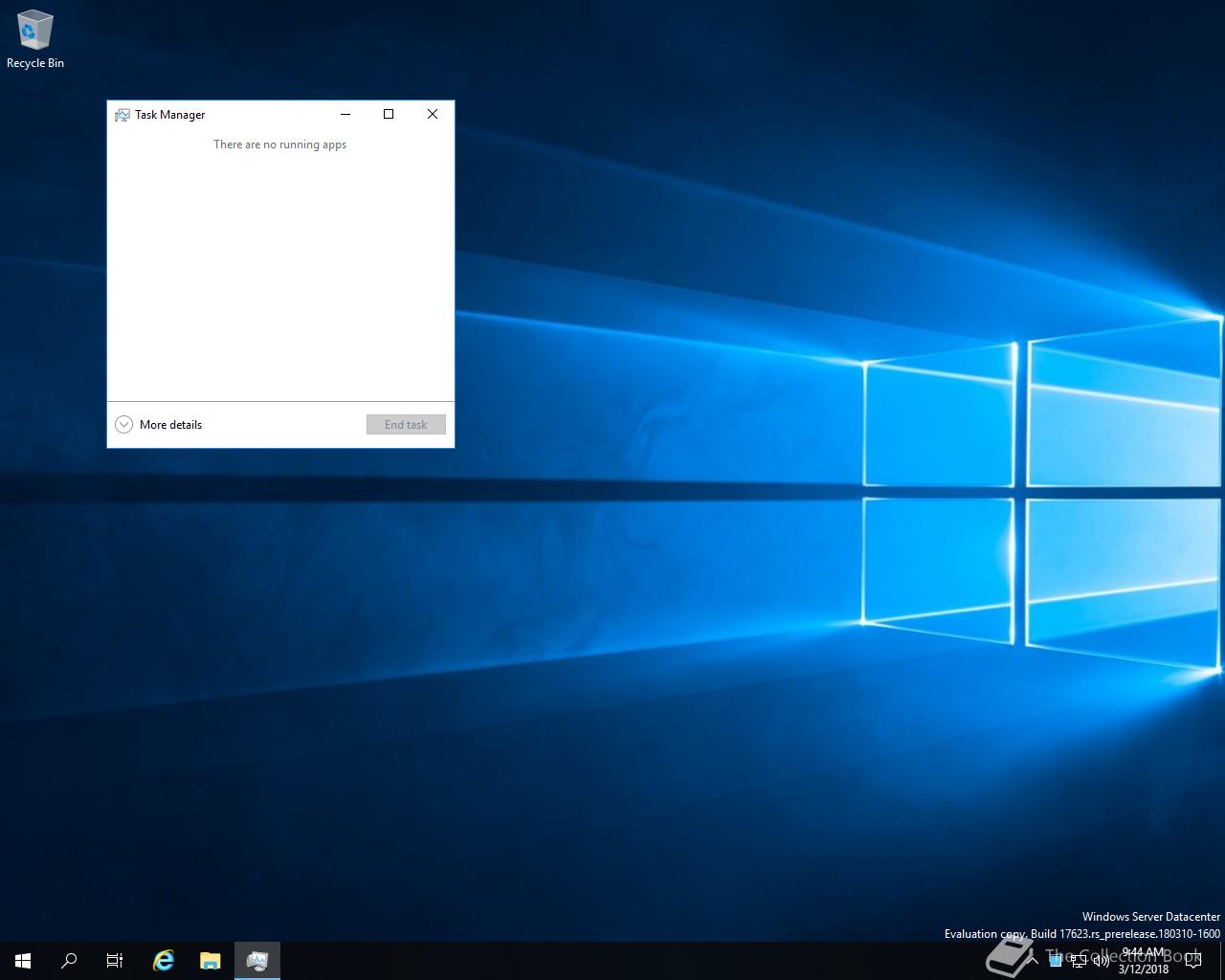Open the volume speaker tray icon

[x=1101, y=961]
